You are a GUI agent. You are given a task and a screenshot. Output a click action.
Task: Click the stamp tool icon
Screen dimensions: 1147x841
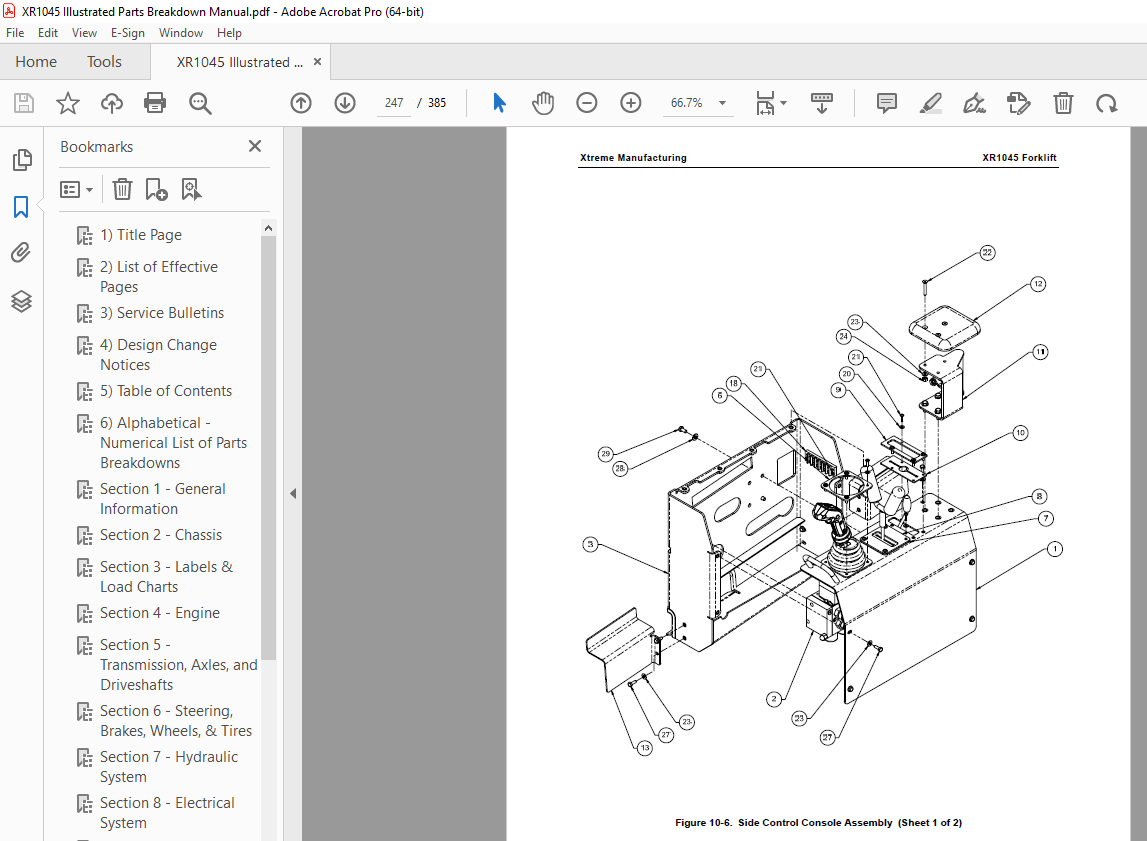tap(1018, 103)
